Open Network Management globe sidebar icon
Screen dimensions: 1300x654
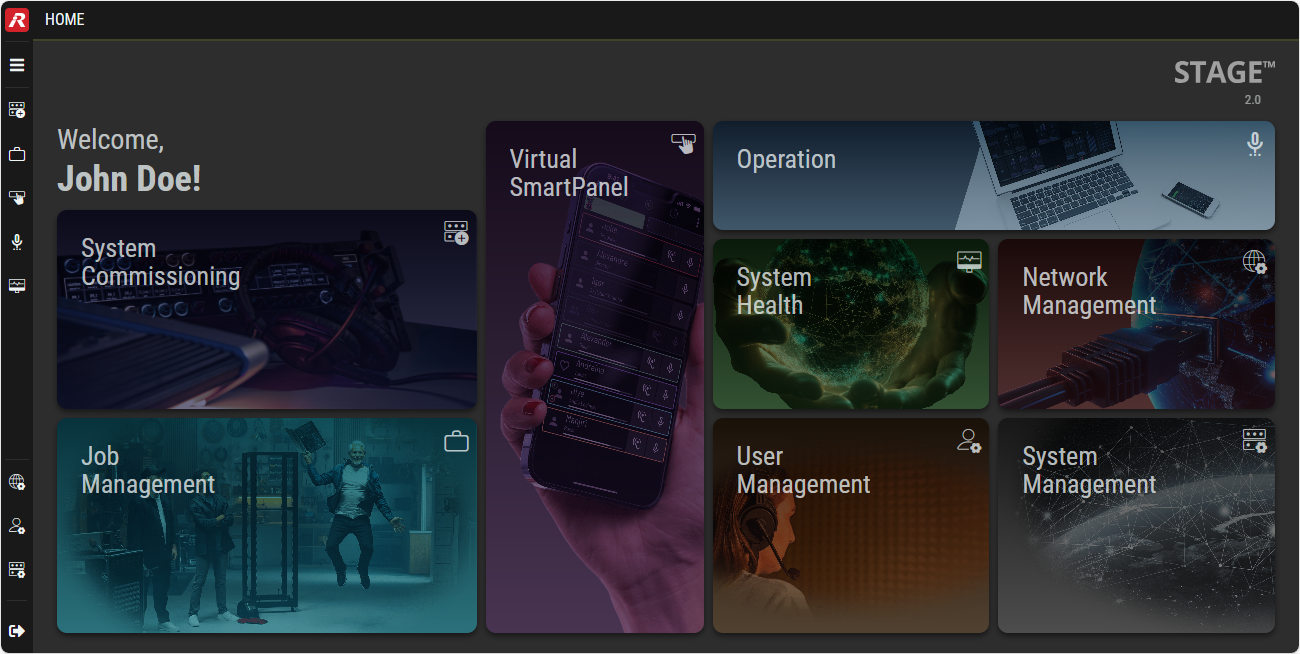(x=17, y=482)
